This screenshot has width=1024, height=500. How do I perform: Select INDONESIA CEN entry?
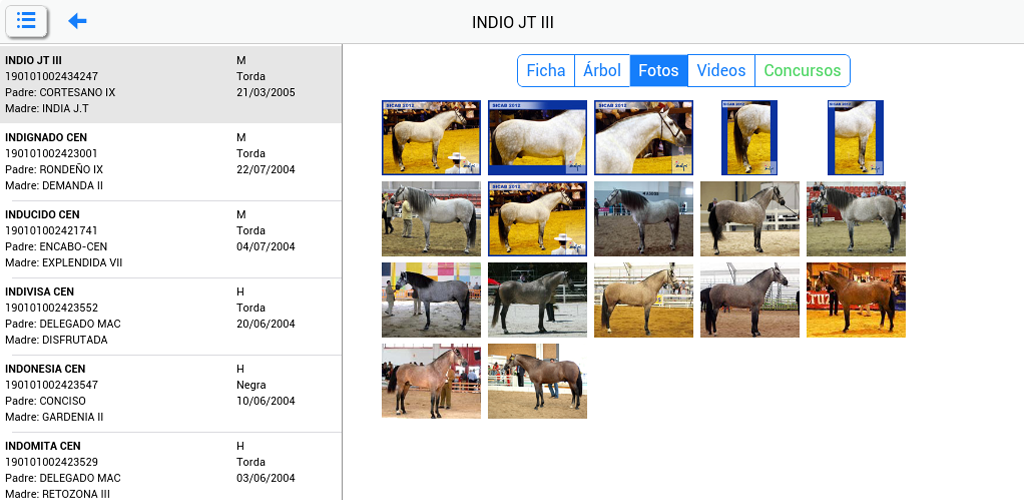coord(170,392)
